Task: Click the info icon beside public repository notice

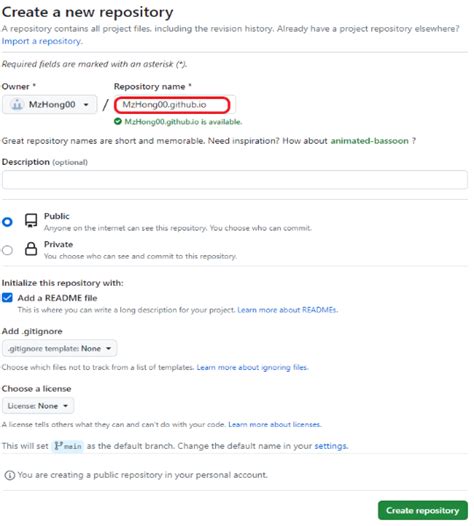Action: [x=9, y=475]
